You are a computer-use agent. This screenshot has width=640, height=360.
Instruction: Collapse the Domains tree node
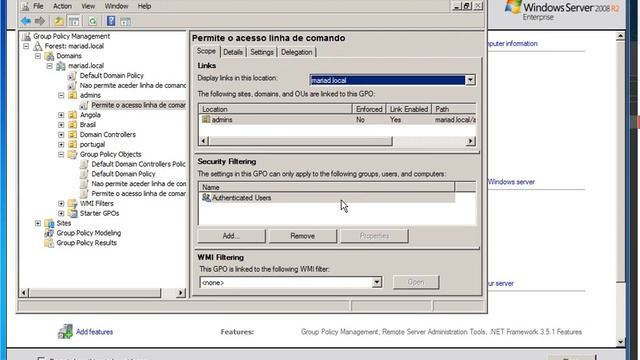(x=38, y=56)
